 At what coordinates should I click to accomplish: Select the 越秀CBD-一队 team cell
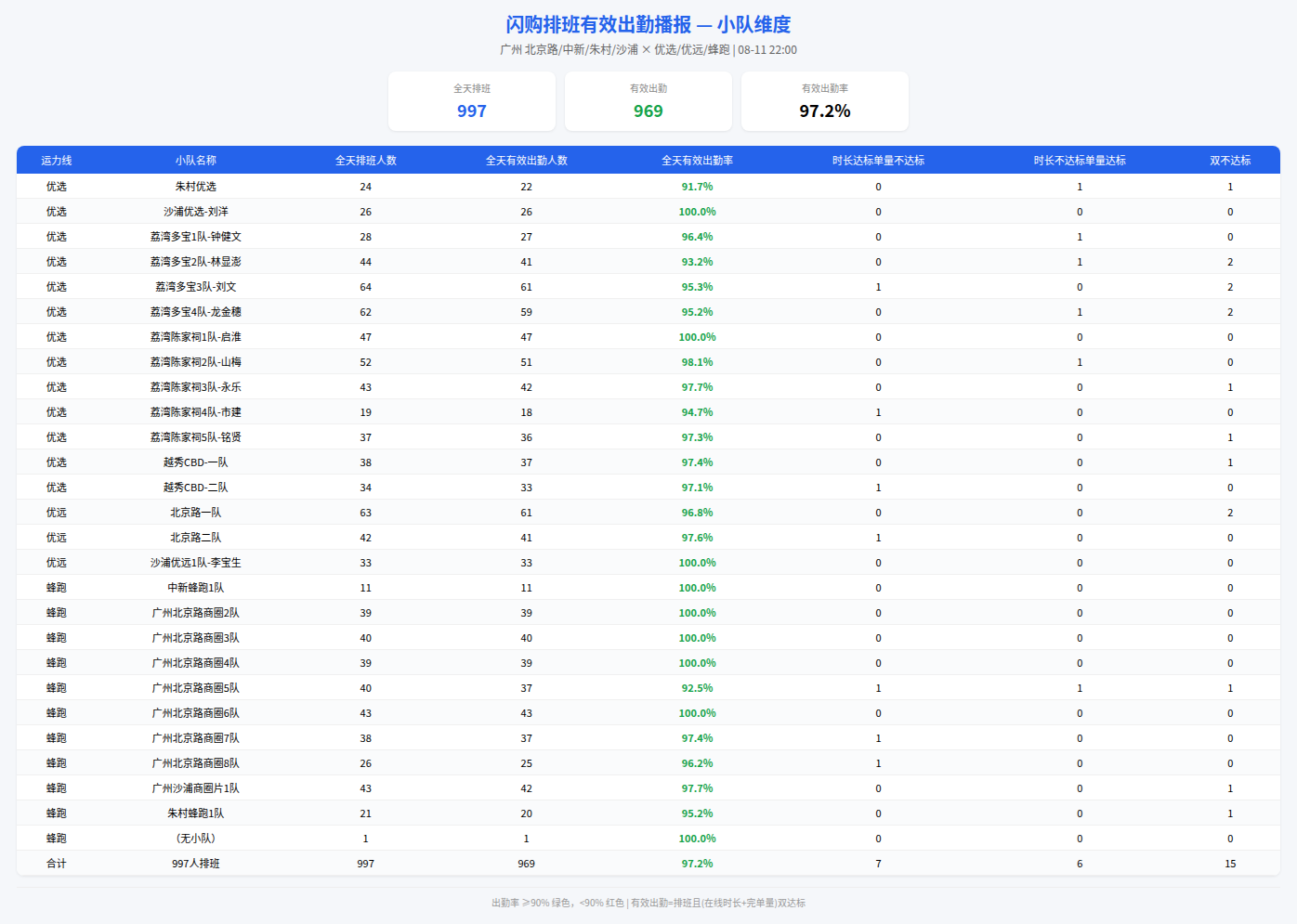click(x=196, y=462)
